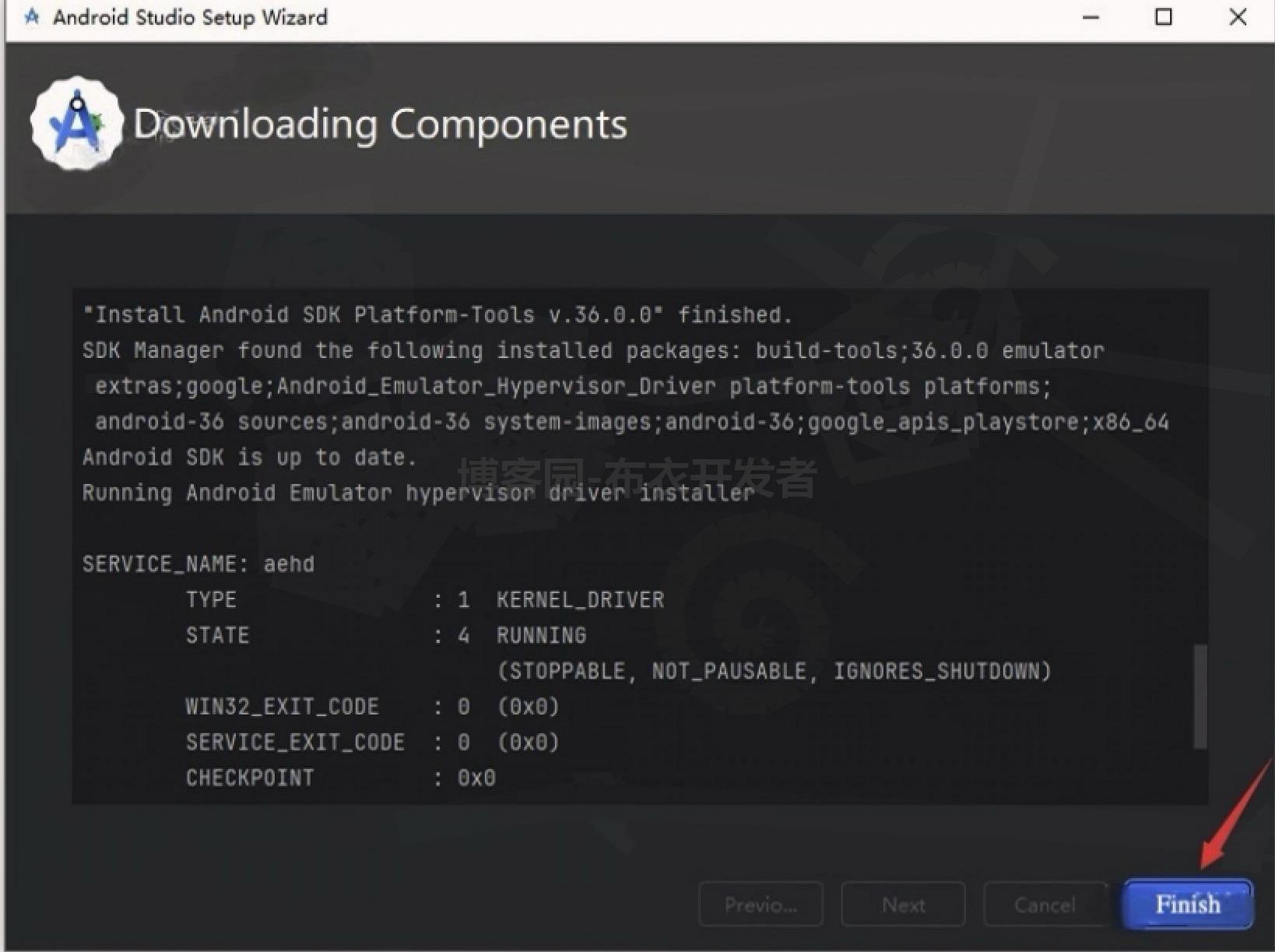This screenshot has height=952, width=1275.
Task: Click the "SERVICE_EXIT_CODE" label
Action: (x=295, y=743)
